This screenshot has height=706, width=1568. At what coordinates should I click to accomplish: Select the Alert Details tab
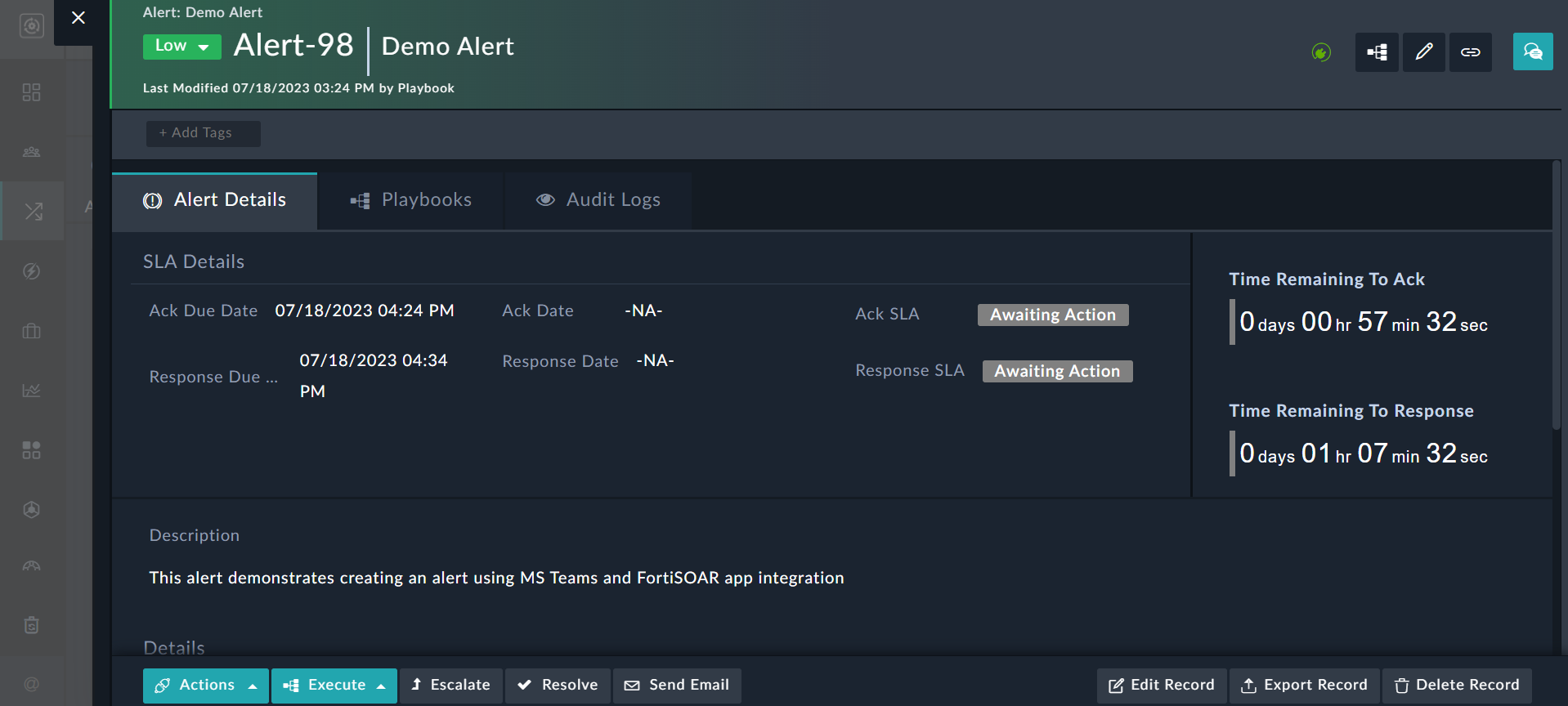click(x=214, y=200)
